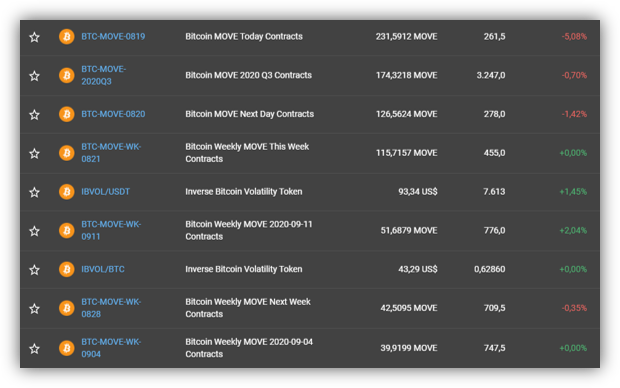Screen dimensions: 620x388
Task: Open BTC-MOVE-2020Q3 market page
Action: tap(104, 75)
